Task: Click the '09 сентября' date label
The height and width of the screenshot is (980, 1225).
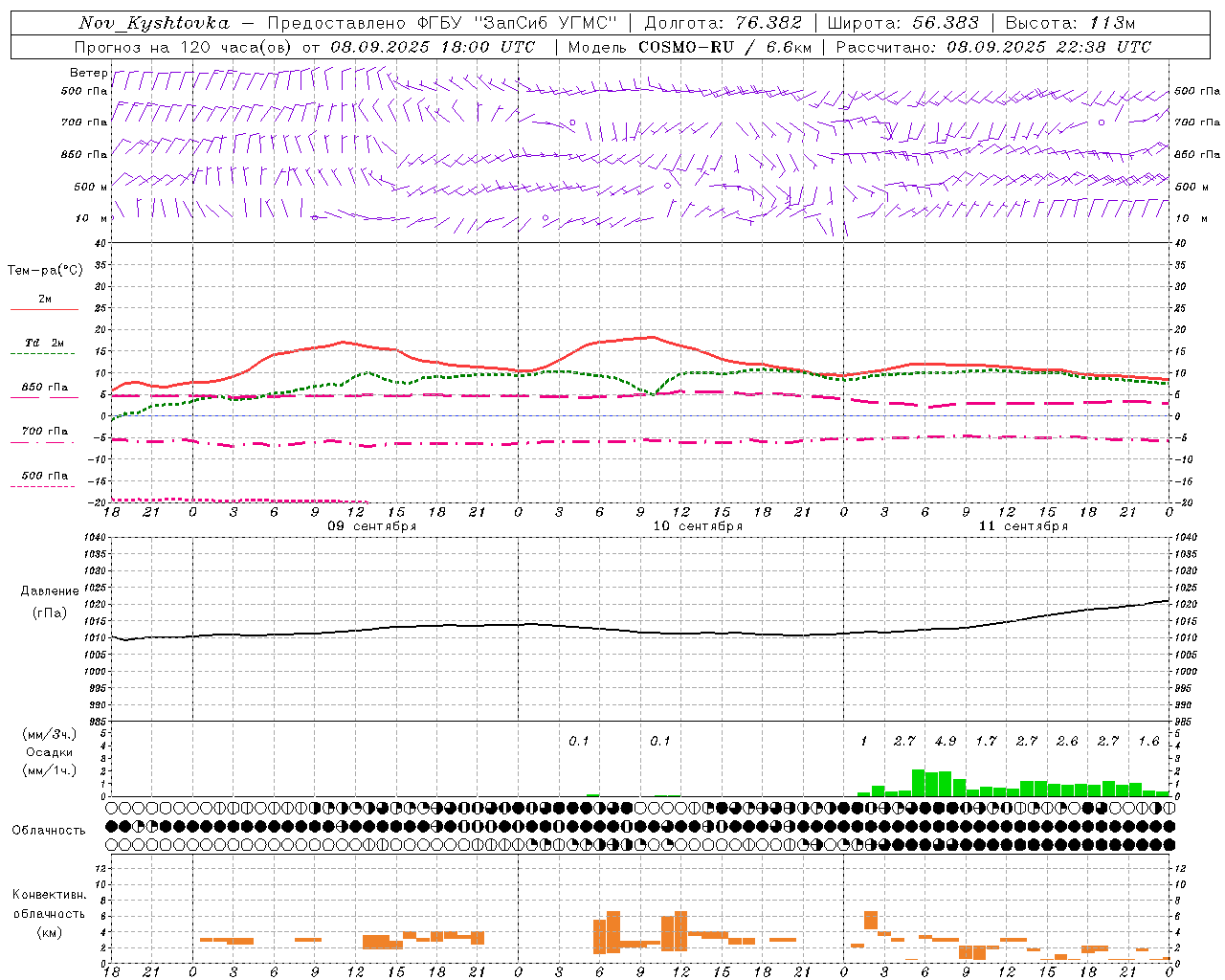Action: 372,526
